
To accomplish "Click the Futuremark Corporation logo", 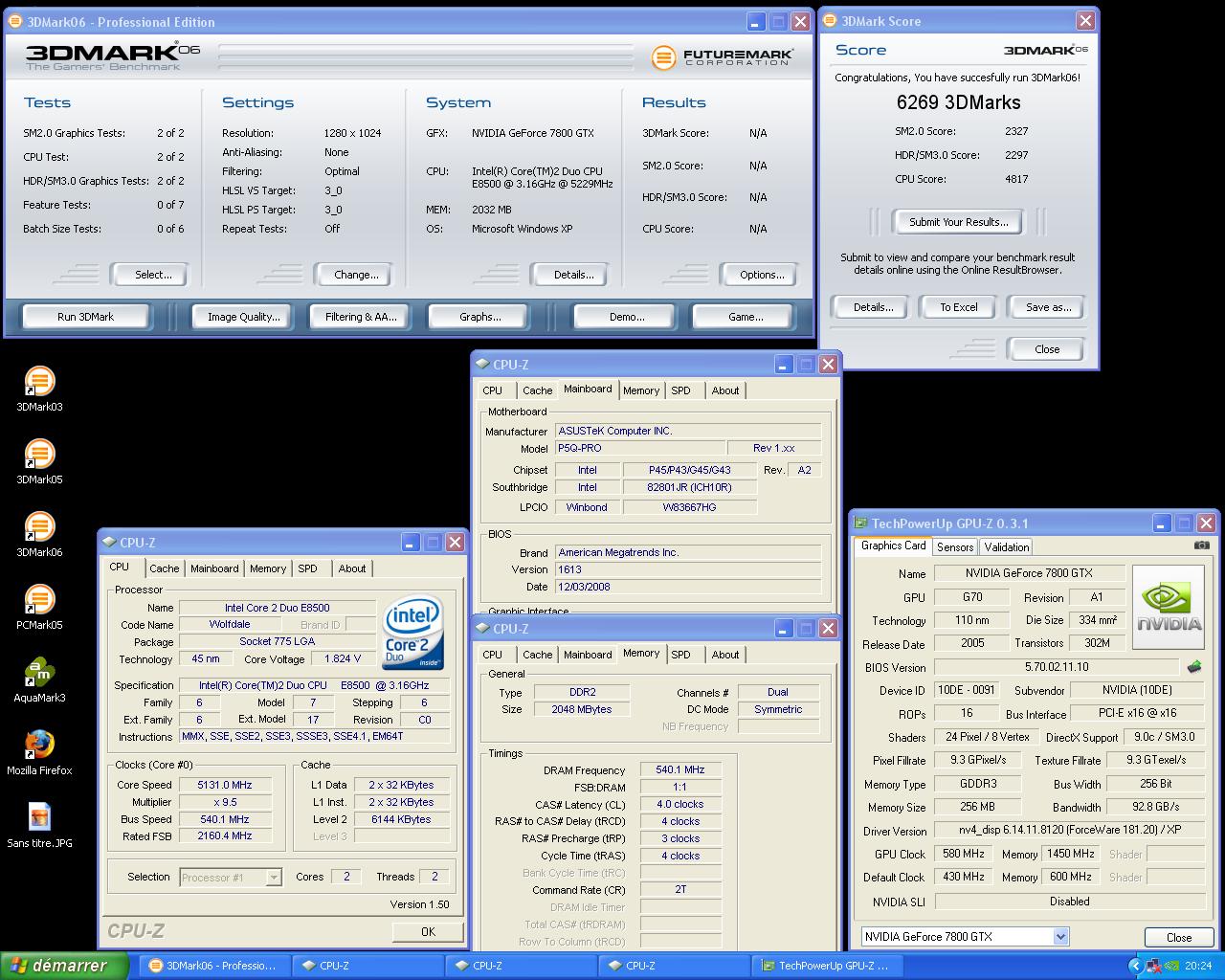I will click(723, 57).
